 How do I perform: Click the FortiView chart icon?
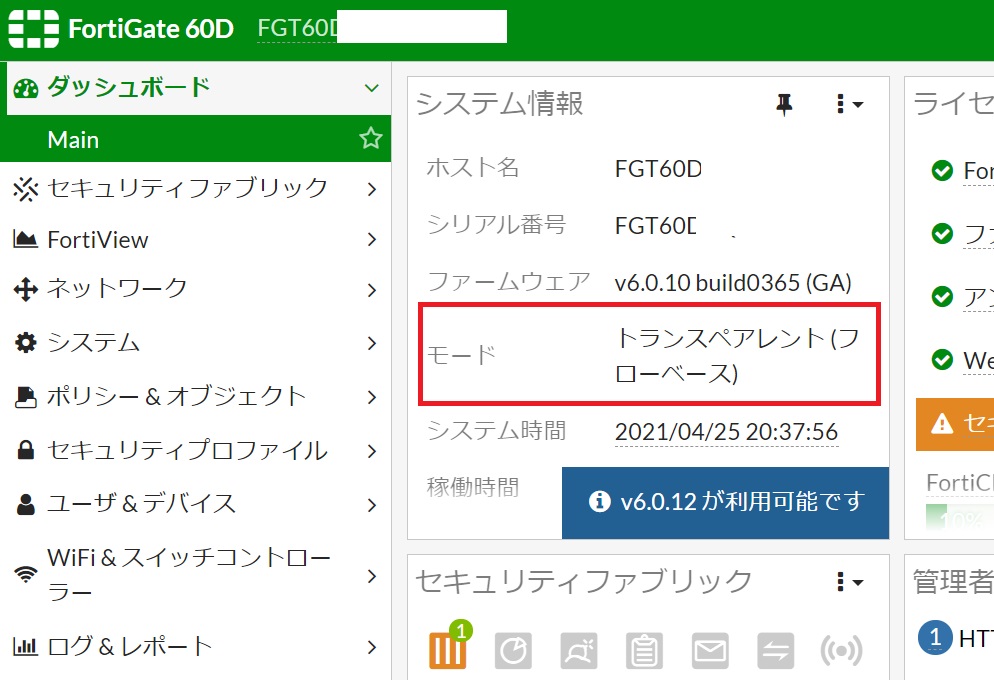point(25,240)
